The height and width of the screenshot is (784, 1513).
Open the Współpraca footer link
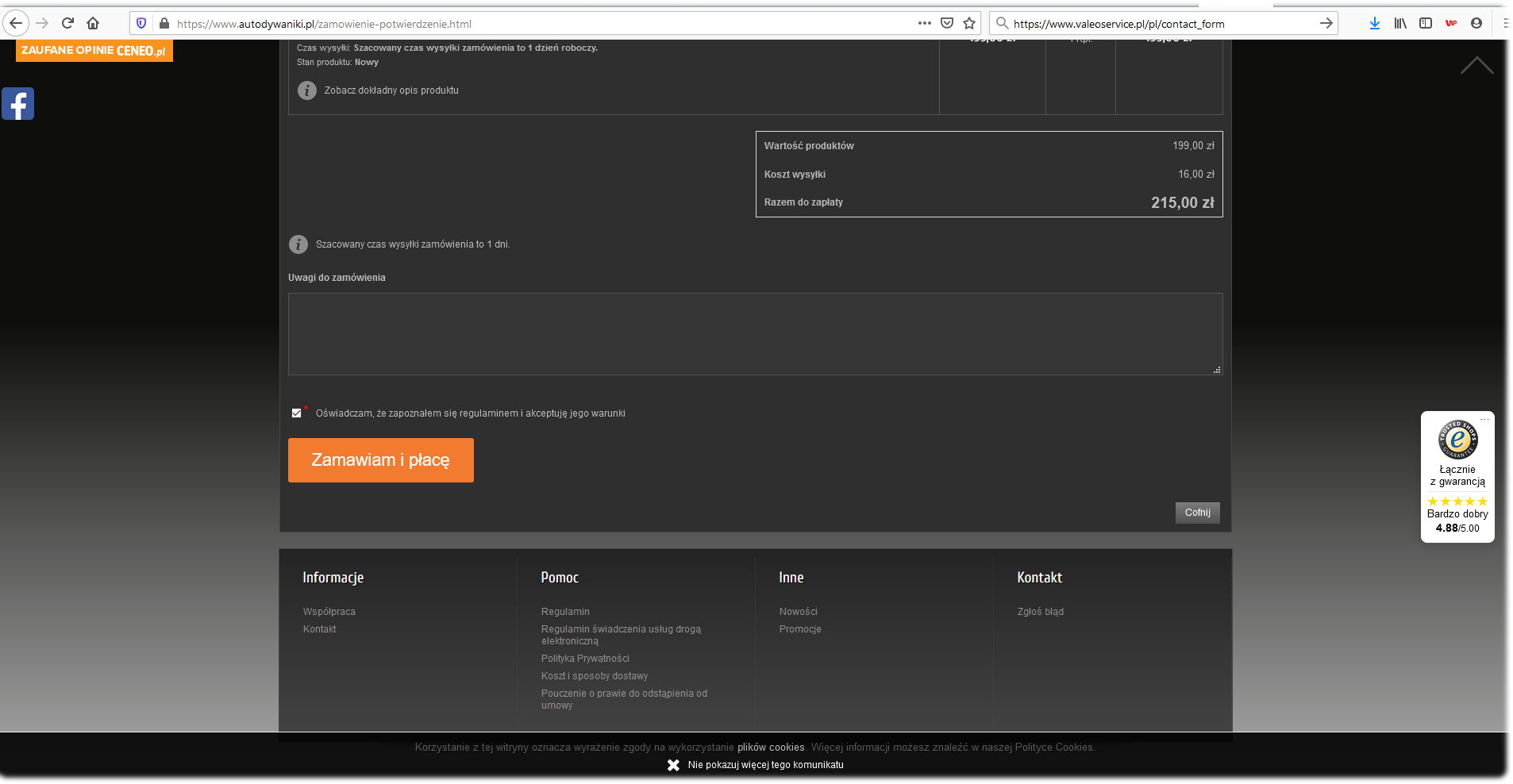(329, 612)
